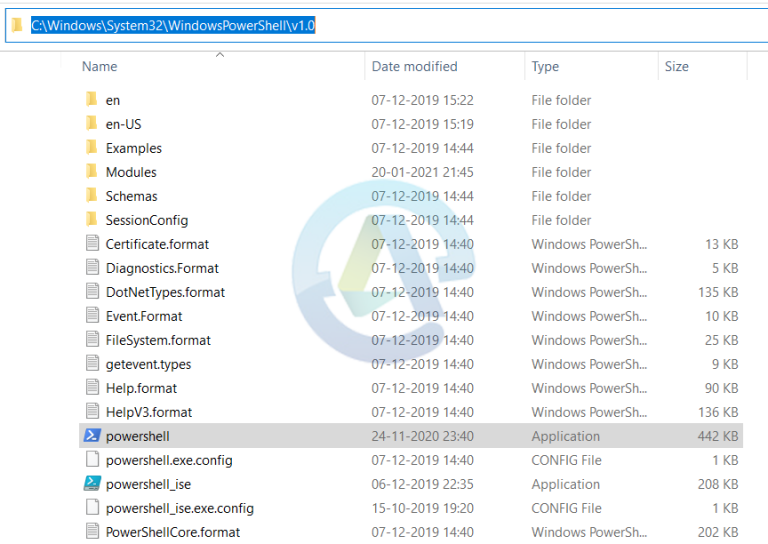Select the Examples folder icon
The image size is (768, 544).
[x=92, y=147]
